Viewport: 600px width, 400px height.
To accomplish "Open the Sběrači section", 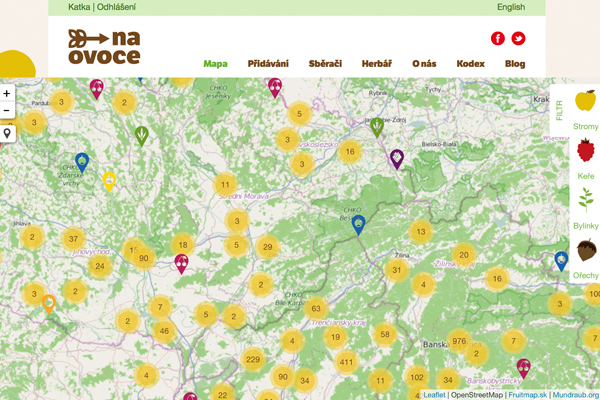I will click(x=325, y=63).
